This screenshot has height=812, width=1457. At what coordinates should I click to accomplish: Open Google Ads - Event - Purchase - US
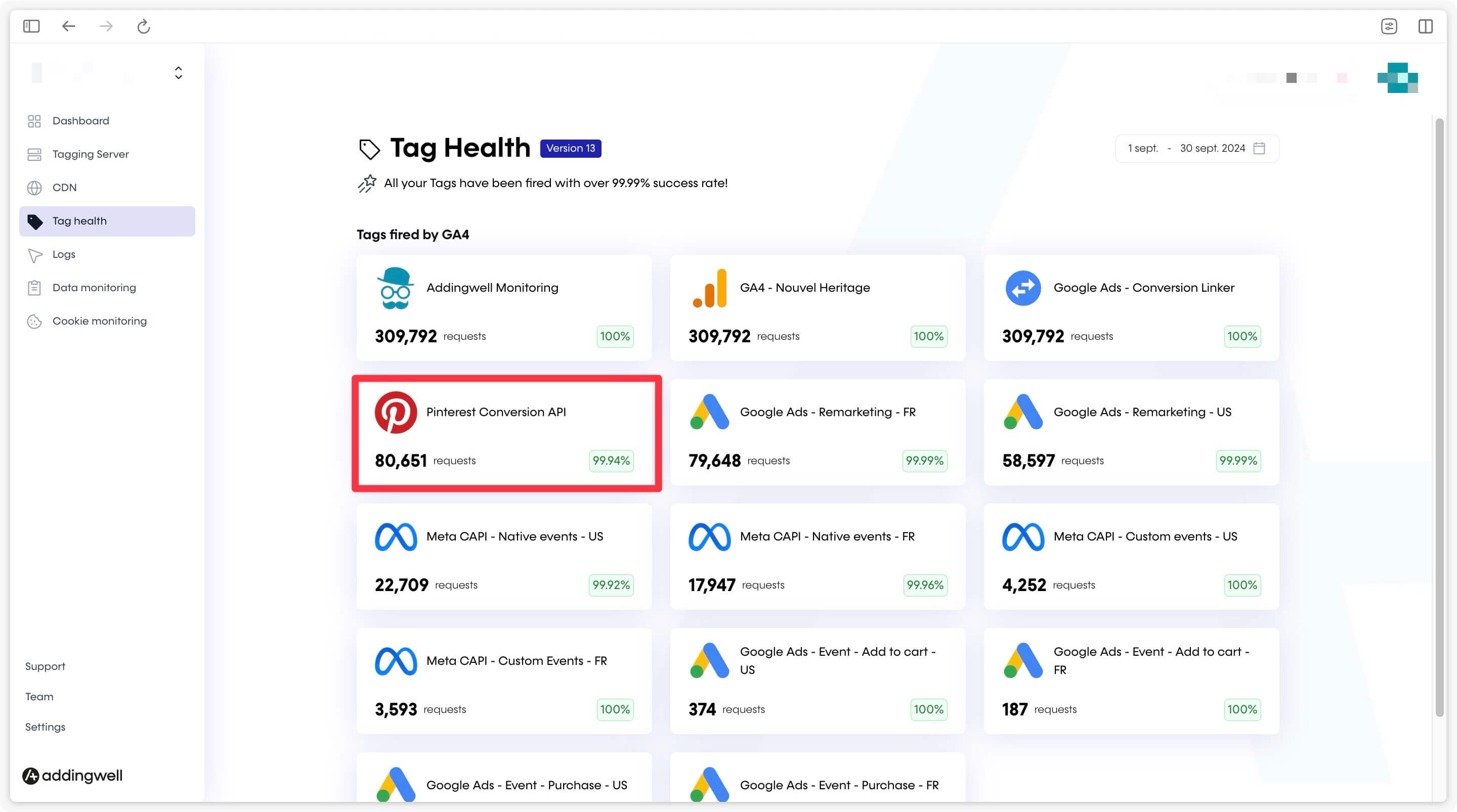pos(504,778)
